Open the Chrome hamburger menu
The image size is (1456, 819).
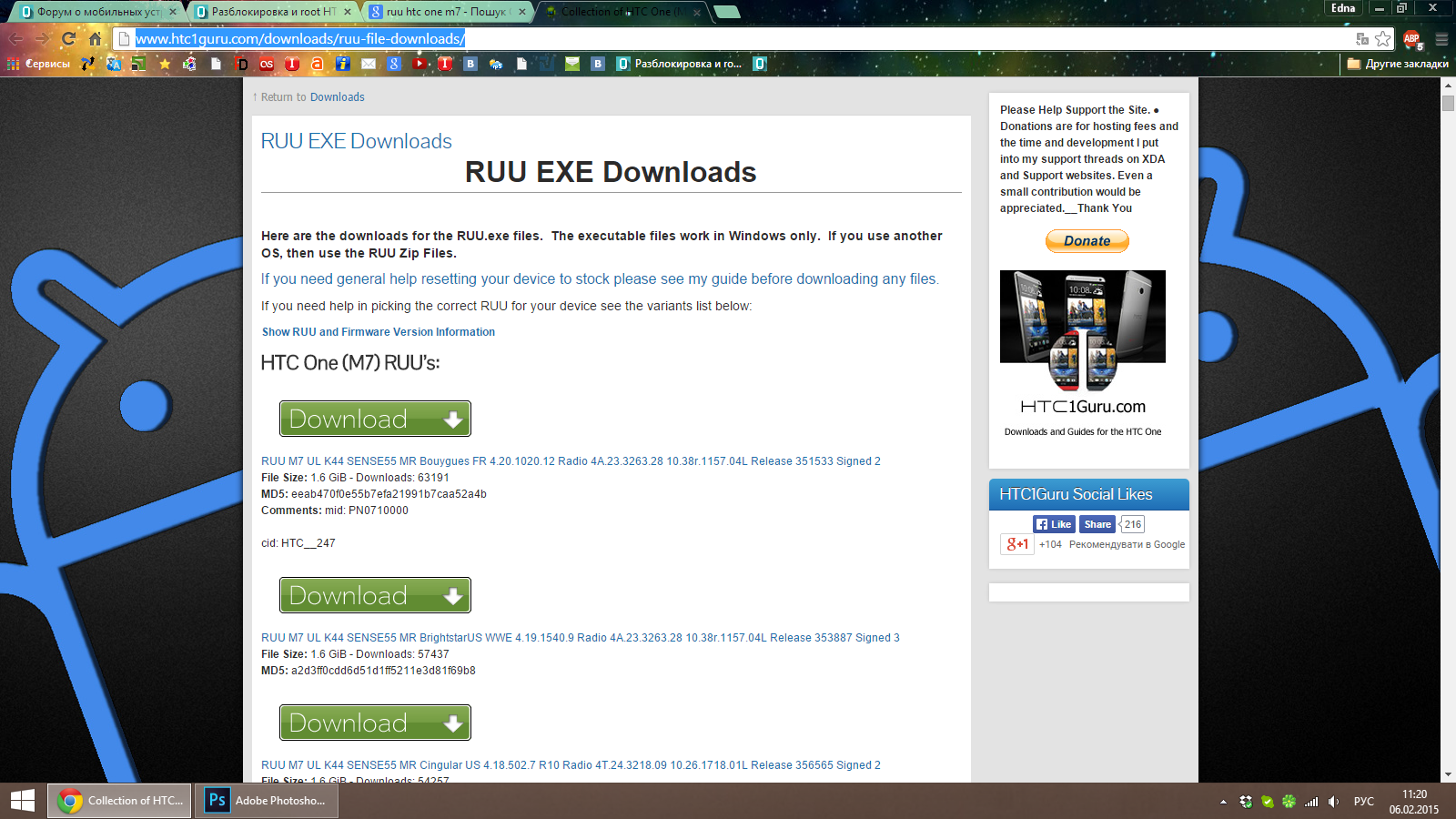(x=1441, y=38)
